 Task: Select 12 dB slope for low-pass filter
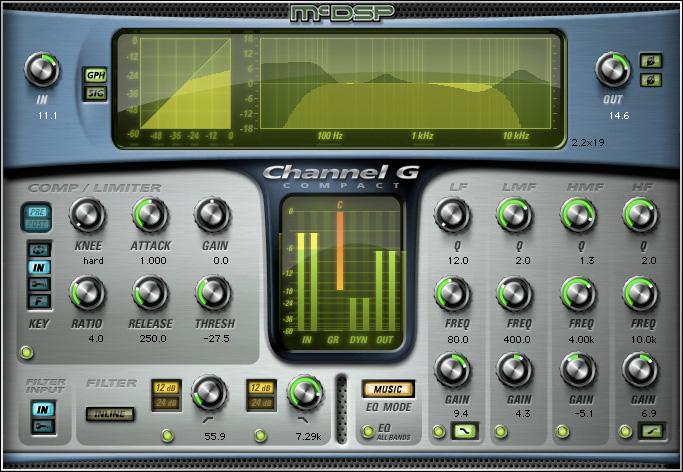coord(261,388)
